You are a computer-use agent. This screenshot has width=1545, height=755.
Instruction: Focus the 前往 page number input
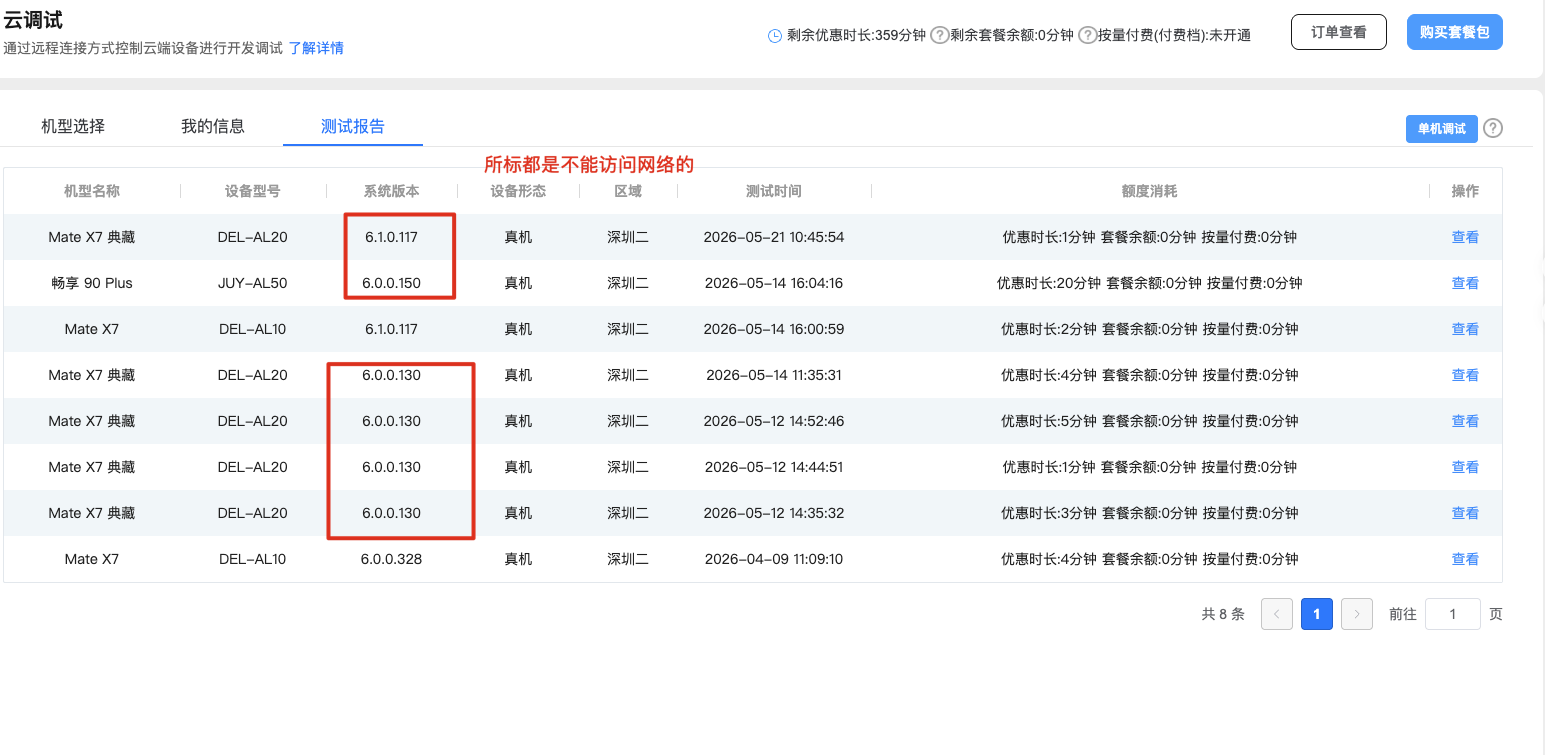pos(1452,614)
